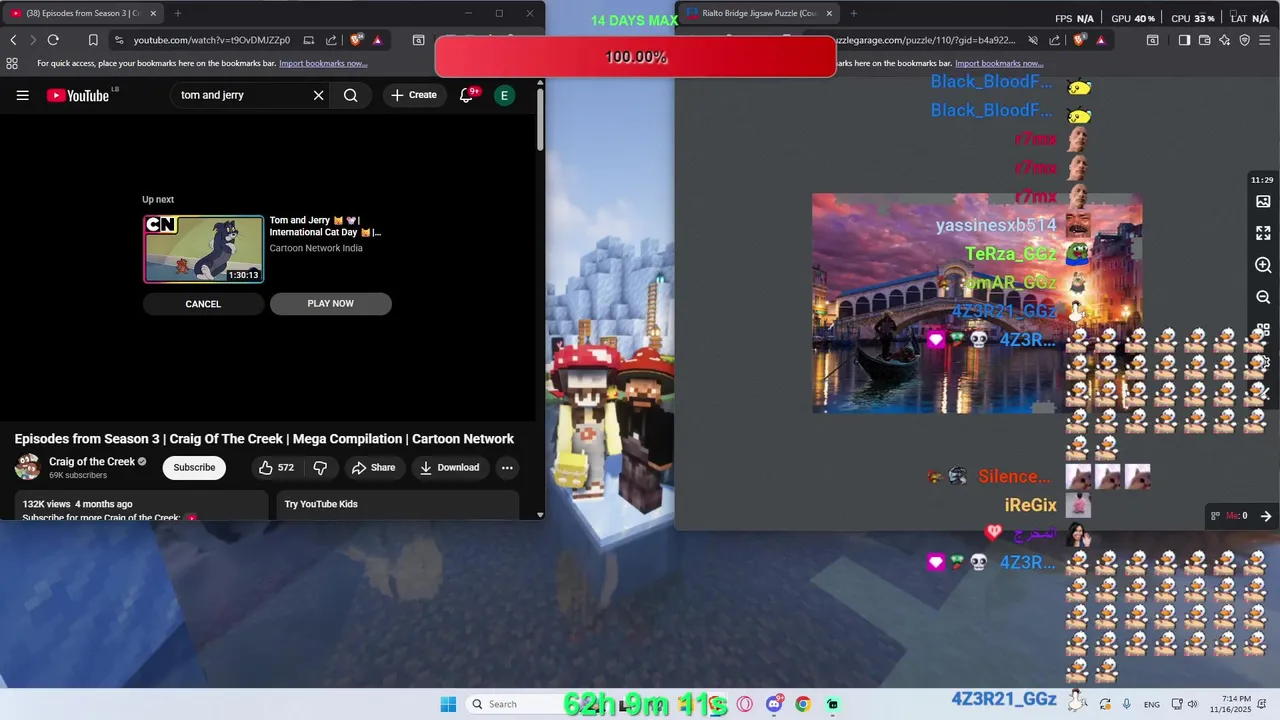Image resolution: width=1280 pixels, height=720 pixels.
Task: Open the YouTube account avatar 'E' menu
Action: pyautogui.click(x=504, y=95)
